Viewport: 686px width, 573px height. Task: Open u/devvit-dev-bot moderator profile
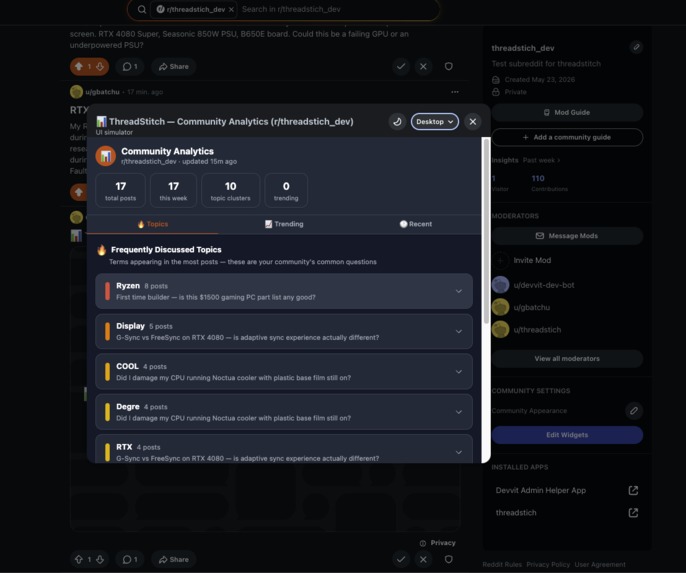pos(544,285)
